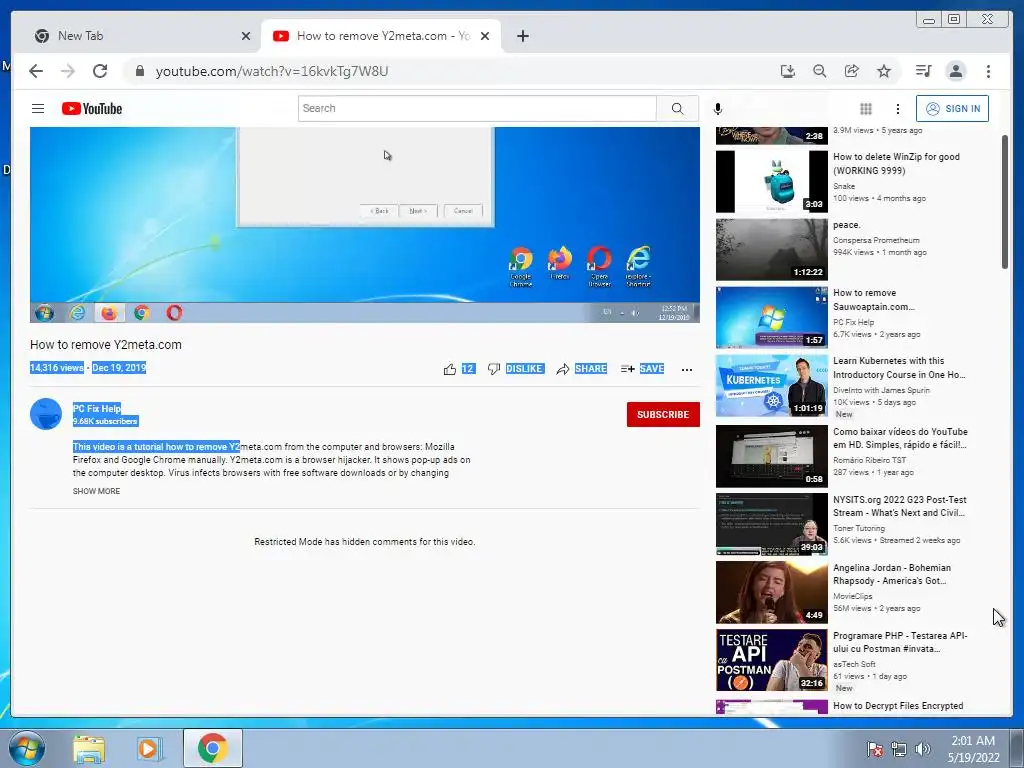The width and height of the screenshot is (1024, 768).
Task: Dislike the video with thumbs down
Action: click(494, 369)
